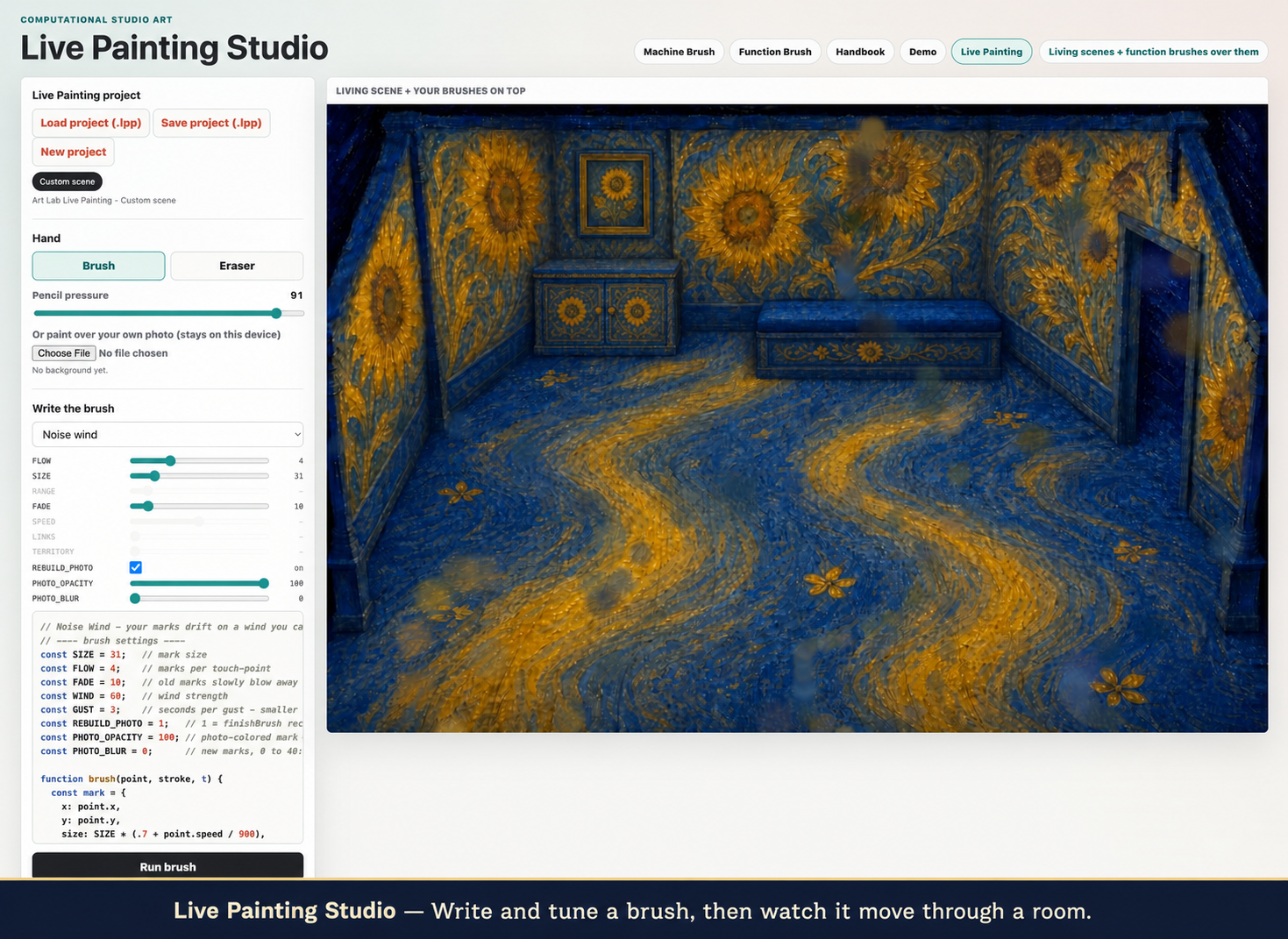Viewport: 1288px width, 939px height.
Task: Click the PHOTO_OPACITY value 100
Action: tap(296, 583)
